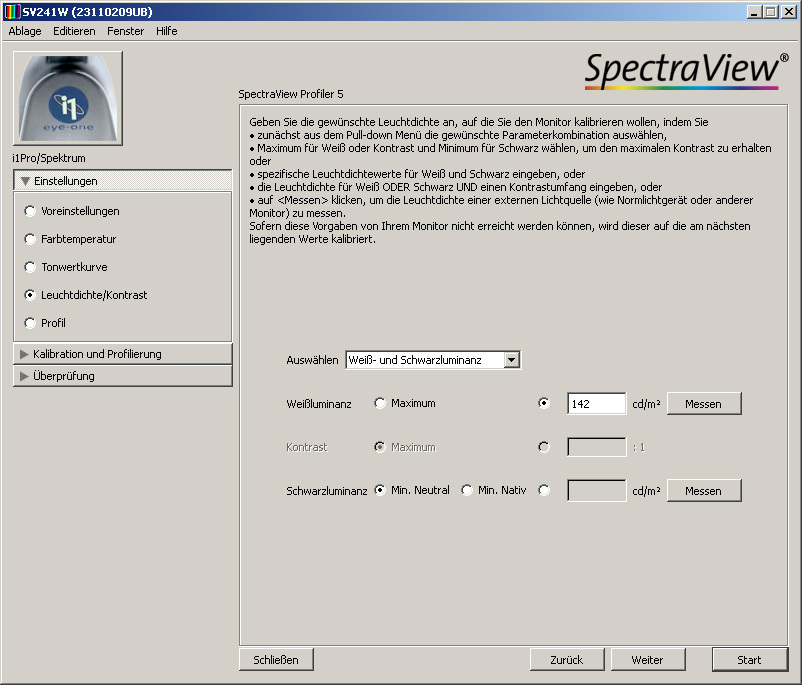Open the Editieren menu
The width and height of the screenshot is (802, 685).
[74, 31]
